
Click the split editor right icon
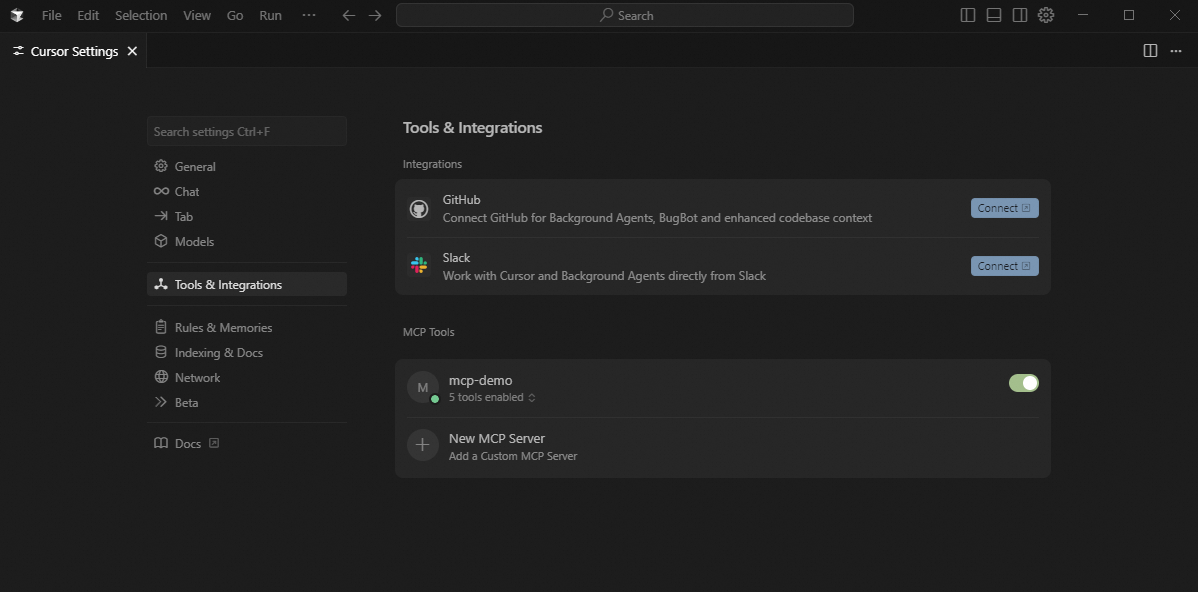coord(1150,51)
